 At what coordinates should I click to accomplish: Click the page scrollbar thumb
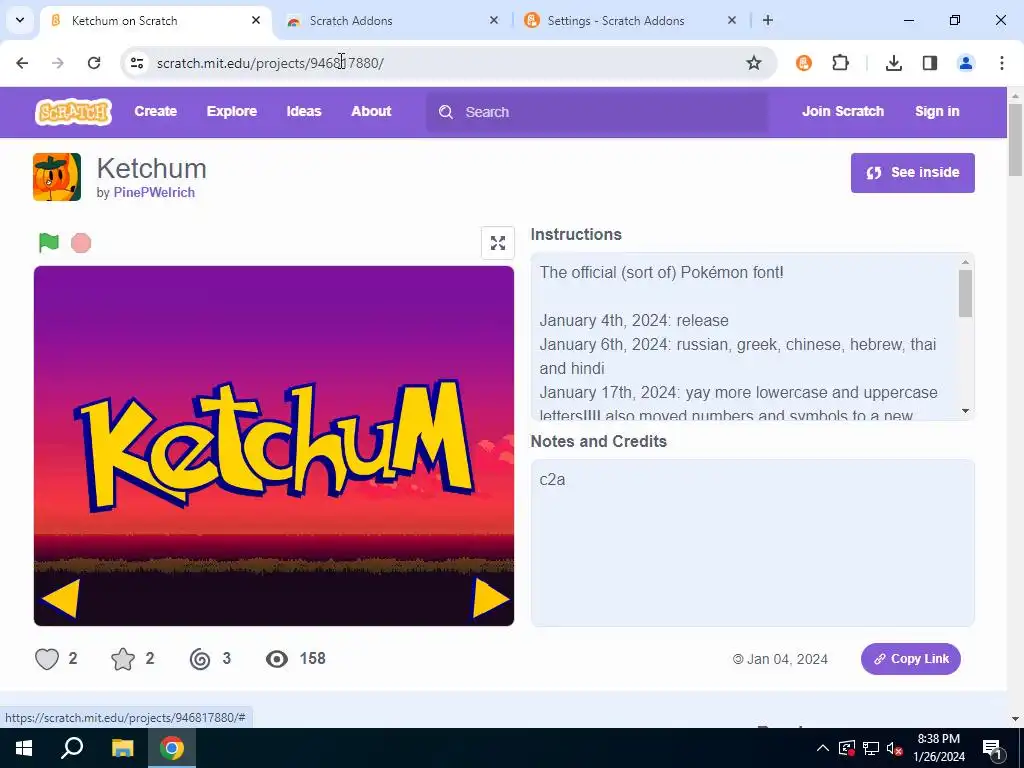[1015, 140]
